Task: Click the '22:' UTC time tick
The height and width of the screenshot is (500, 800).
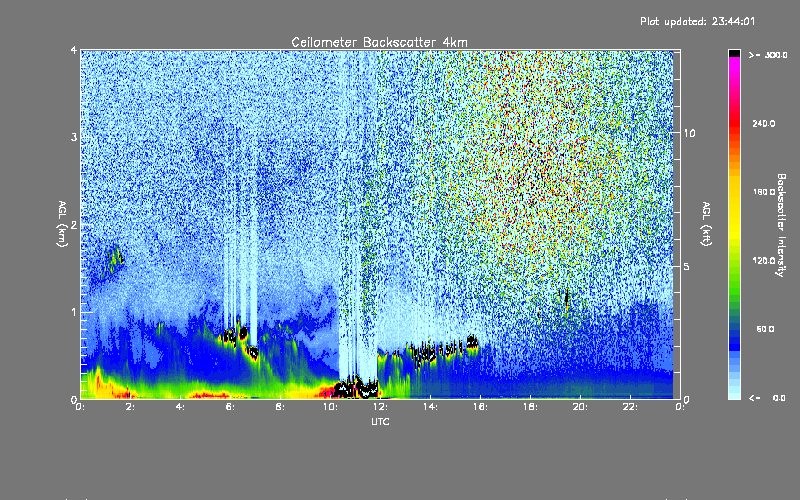Action: pos(630,407)
